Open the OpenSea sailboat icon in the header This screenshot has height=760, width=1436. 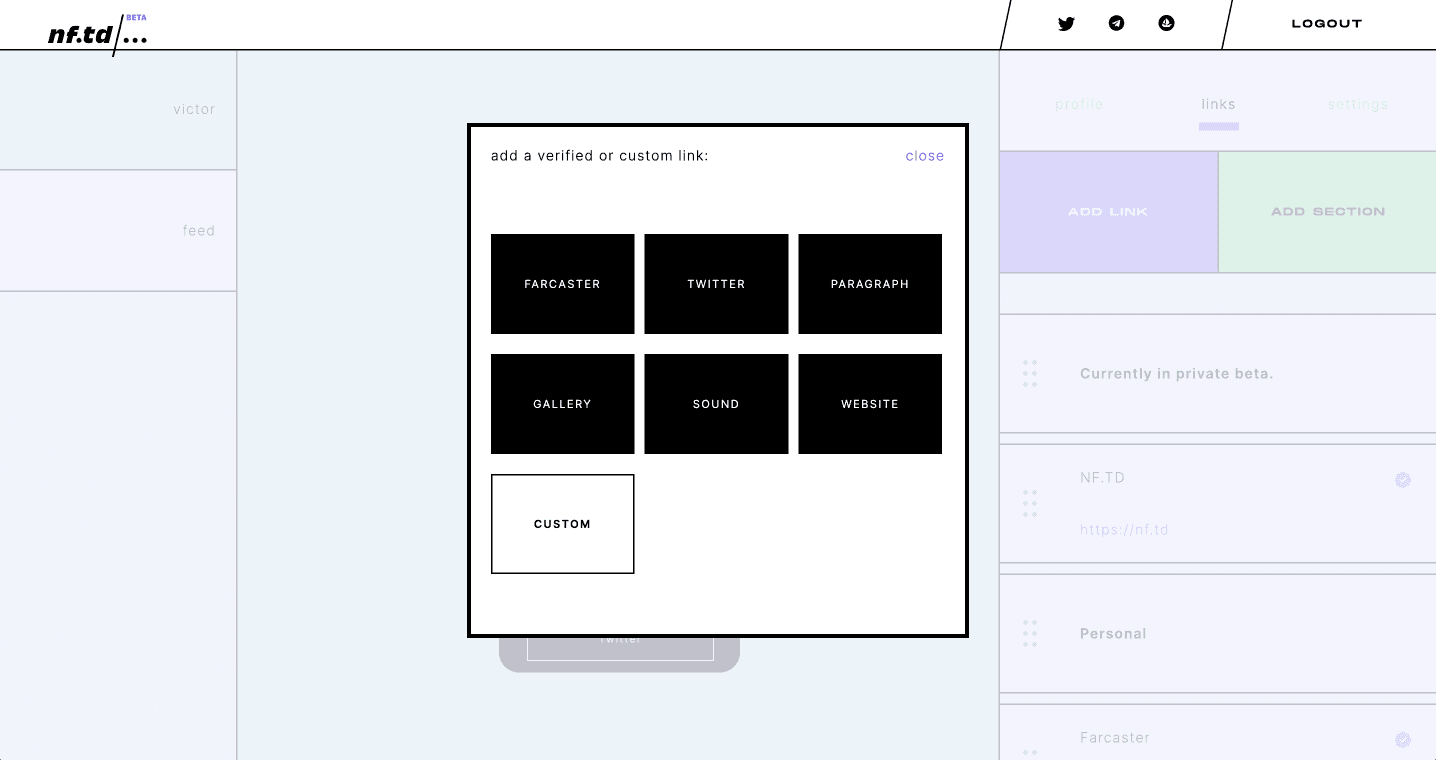[1166, 24]
